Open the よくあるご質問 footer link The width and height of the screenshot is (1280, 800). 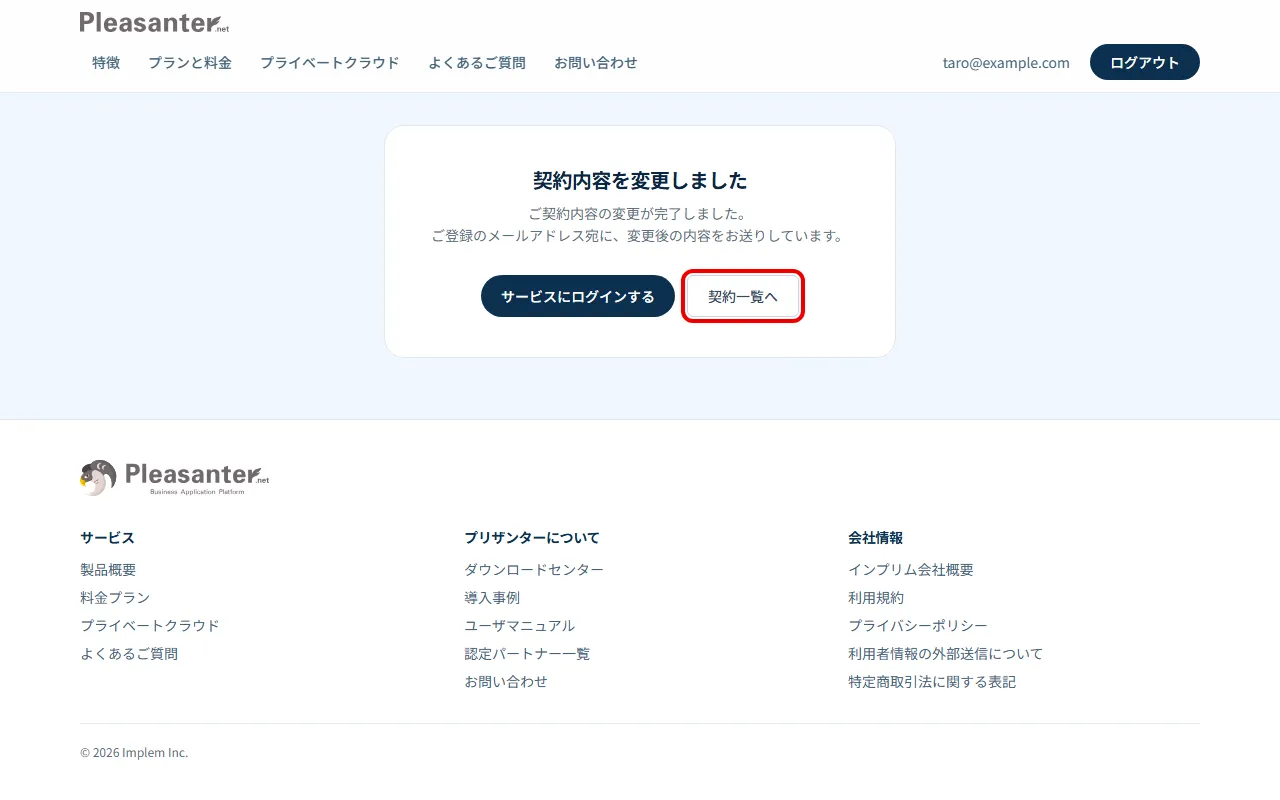point(129,654)
